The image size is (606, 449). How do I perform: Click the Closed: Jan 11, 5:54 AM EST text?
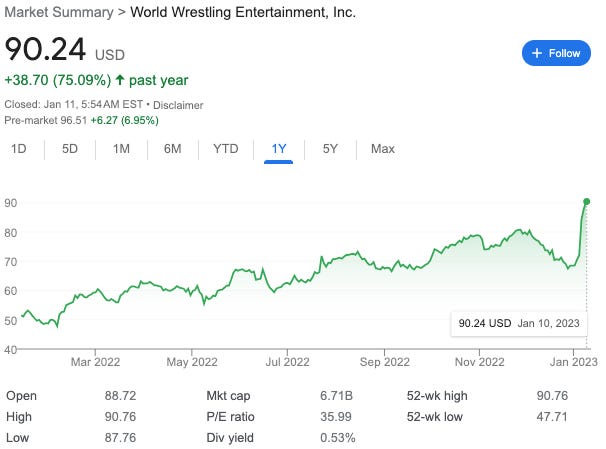(73, 104)
